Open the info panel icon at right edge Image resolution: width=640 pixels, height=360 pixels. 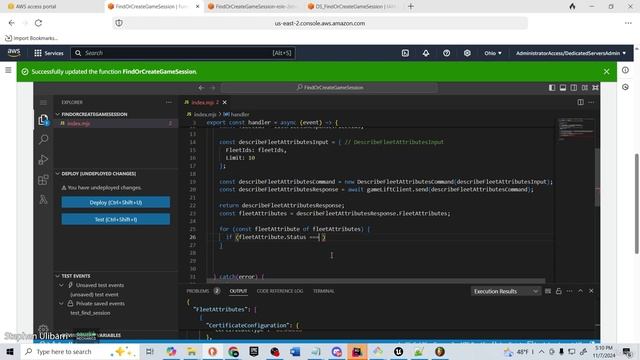[x=625, y=70]
